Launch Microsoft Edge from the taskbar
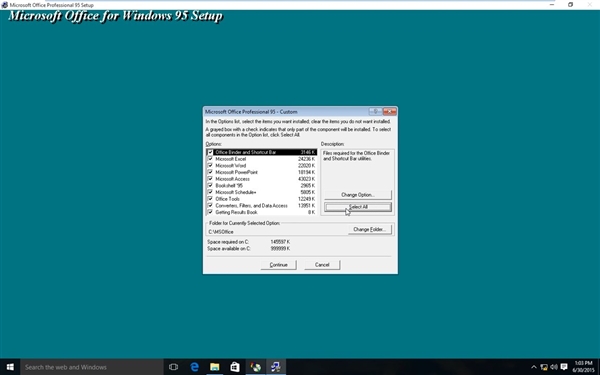 click(194, 367)
